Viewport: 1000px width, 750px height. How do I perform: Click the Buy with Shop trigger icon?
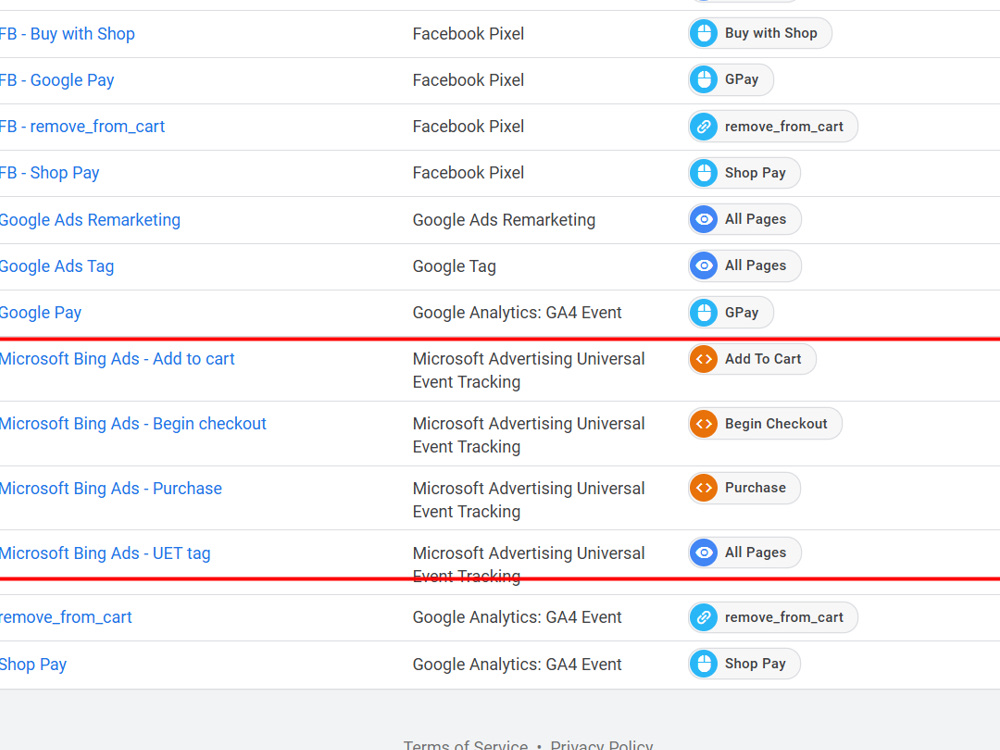(x=704, y=33)
